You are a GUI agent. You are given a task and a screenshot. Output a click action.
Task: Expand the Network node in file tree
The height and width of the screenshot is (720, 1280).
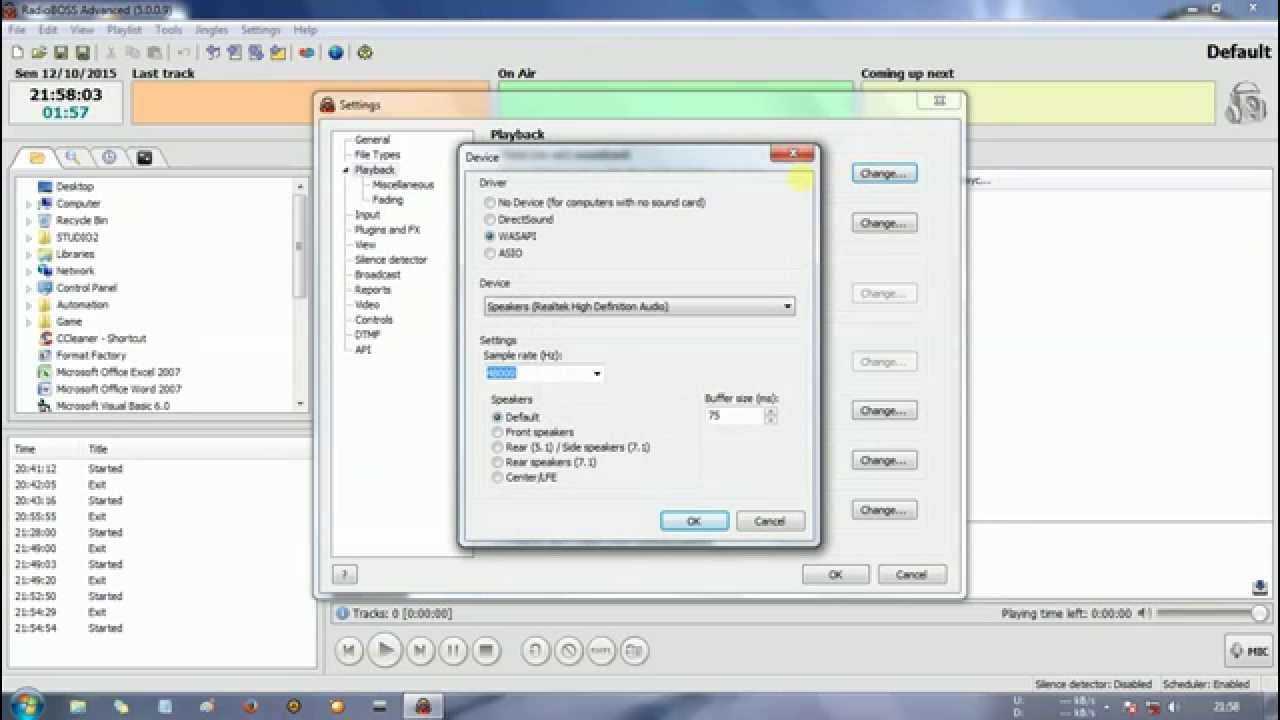[29, 271]
